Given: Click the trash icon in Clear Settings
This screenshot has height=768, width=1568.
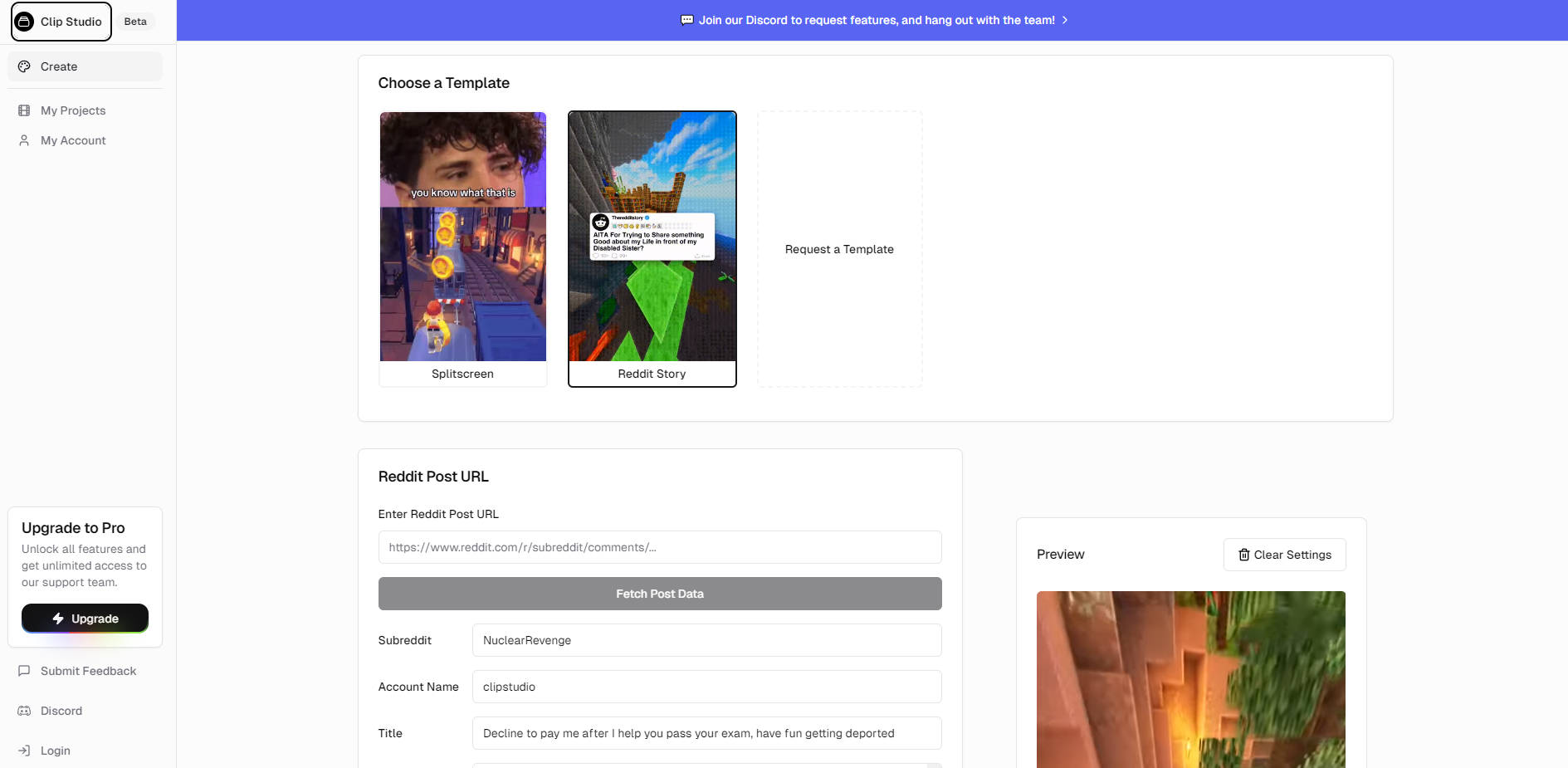Looking at the screenshot, I should click(1243, 555).
